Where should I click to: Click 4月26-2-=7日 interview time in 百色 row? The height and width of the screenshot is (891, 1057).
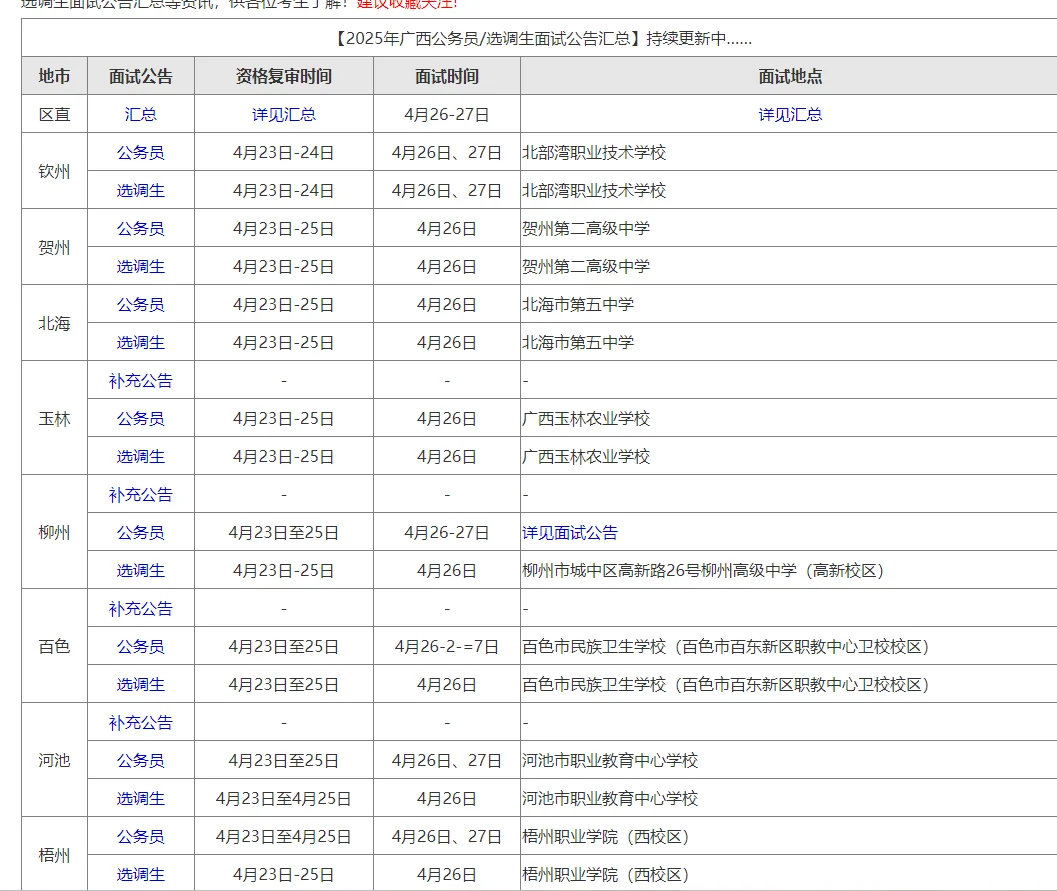coord(447,646)
